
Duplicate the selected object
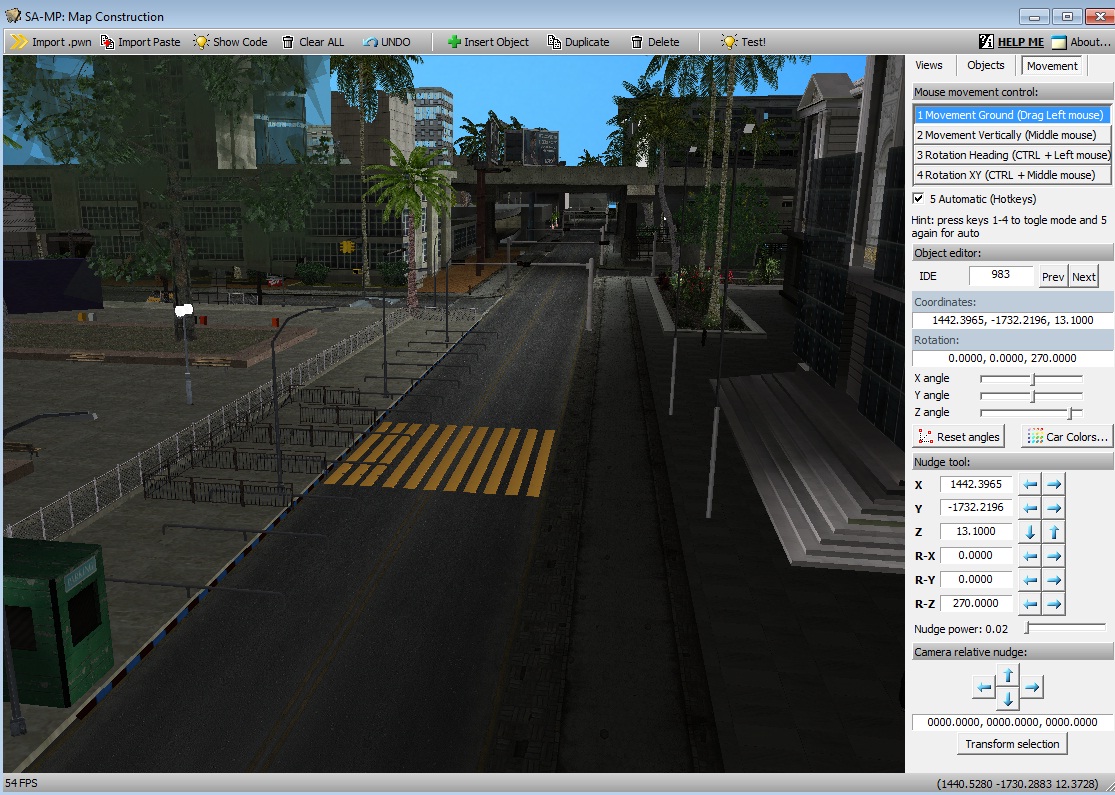pos(578,42)
